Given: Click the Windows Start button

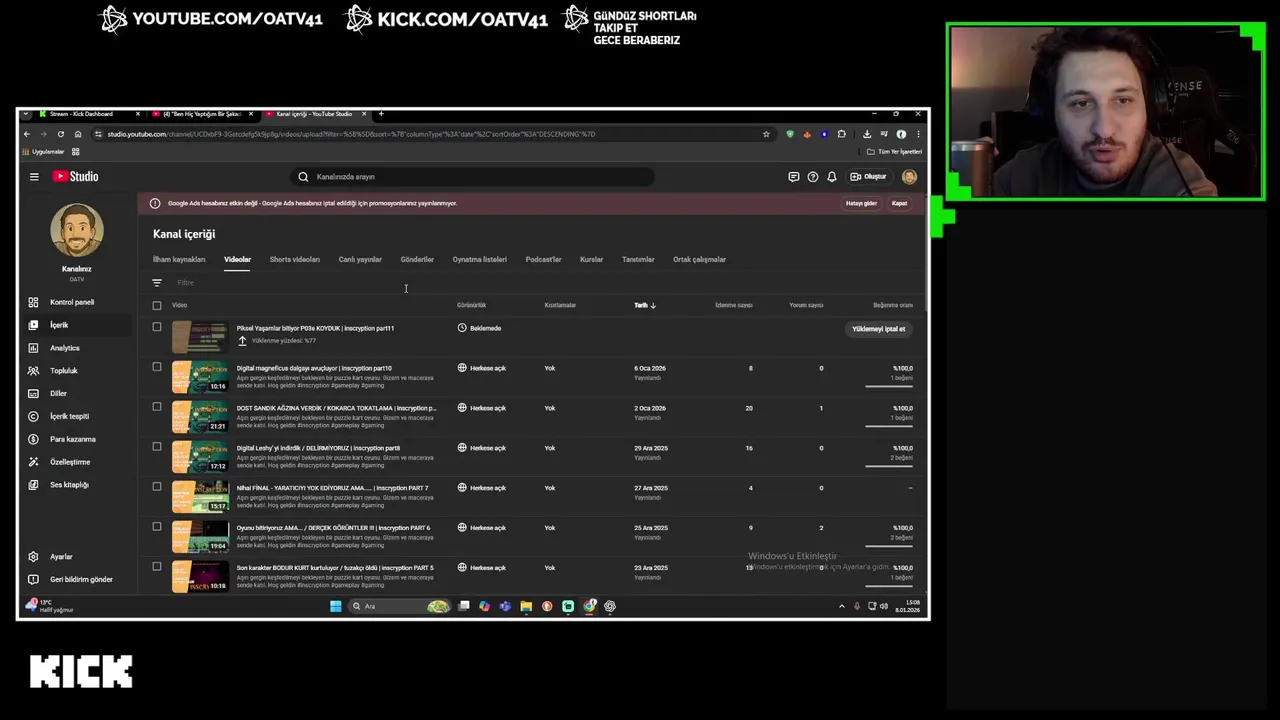Looking at the screenshot, I should pyautogui.click(x=336, y=606).
